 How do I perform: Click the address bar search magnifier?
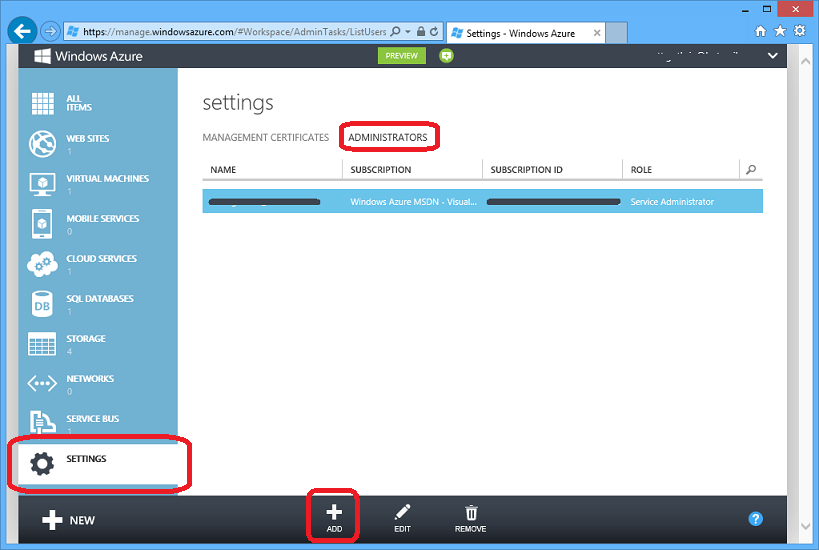tap(396, 31)
